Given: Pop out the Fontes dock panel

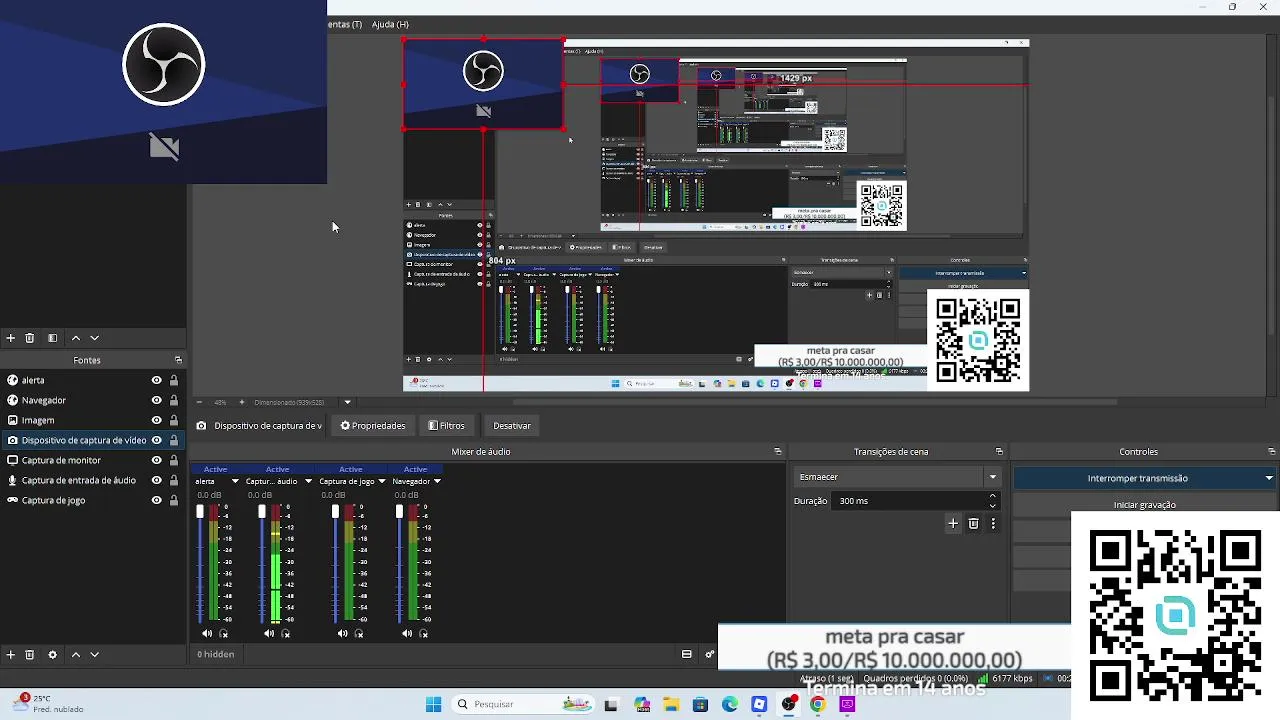Looking at the screenshot, I should click(x=178, y=360).
